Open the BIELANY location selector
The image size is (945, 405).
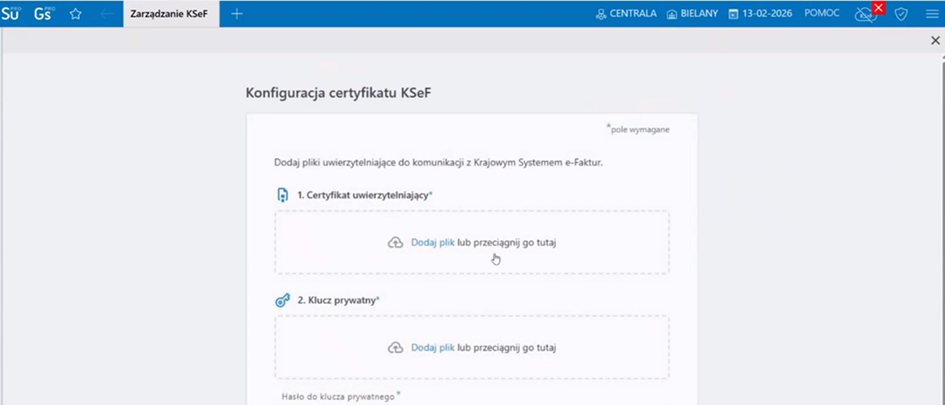pyautogui.click(x=692, y=14)
